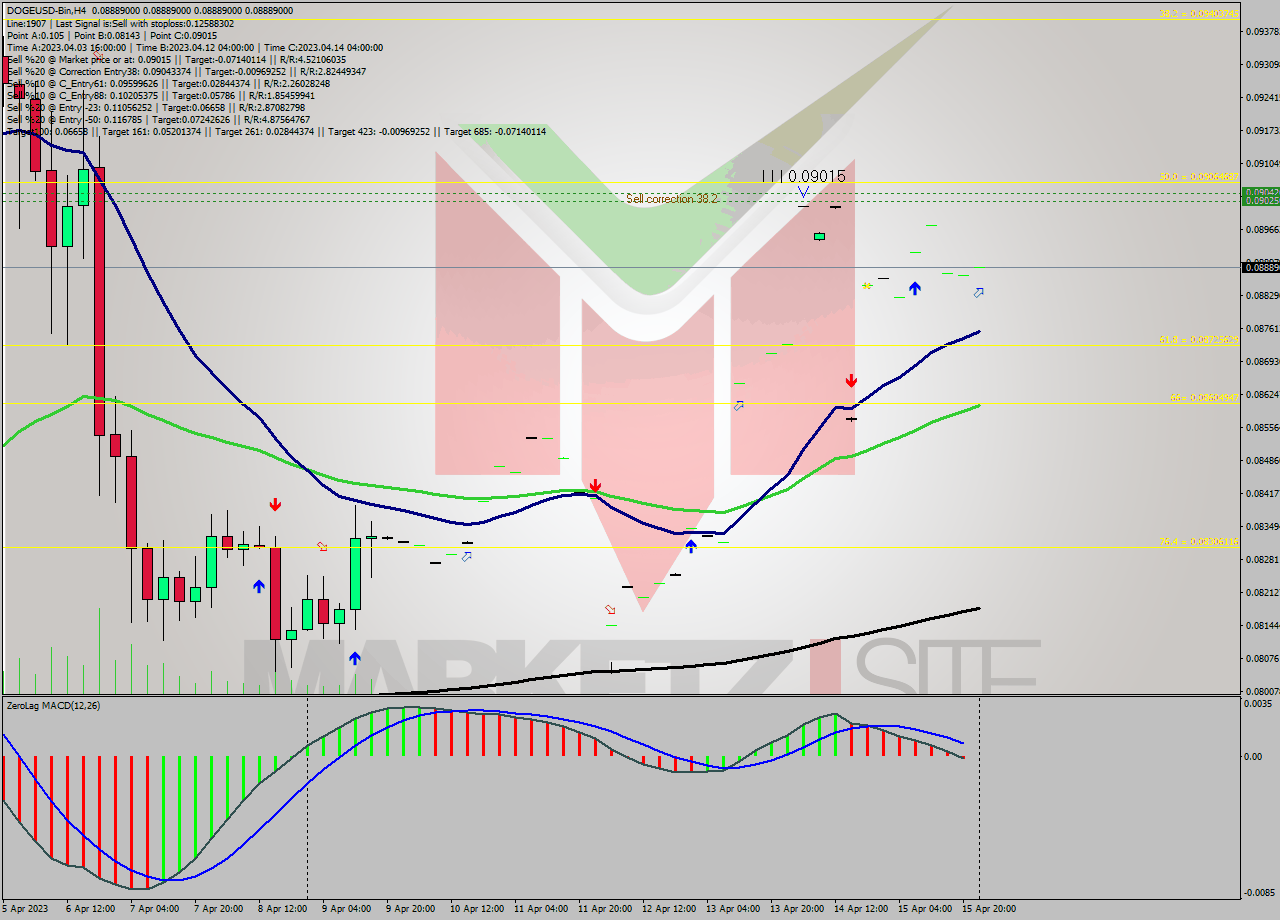1280x920 pixels.
Task: Click the 61.8 Fibonacci level label
Action: click(x=1198, y=340)
